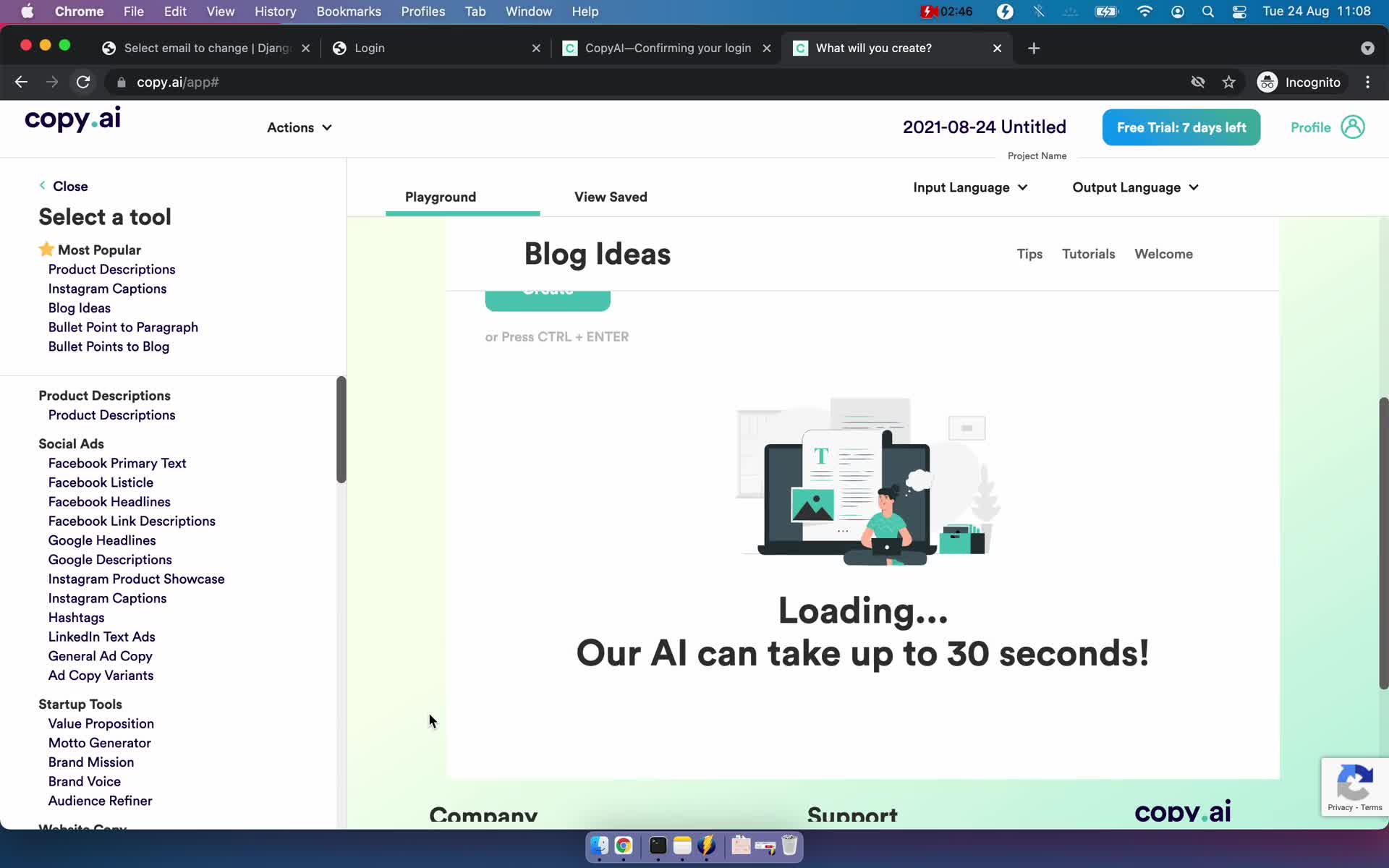The width and height of the screenshot is (1389, 868).
Task: Open the Tutorials link
Action: coord(1088,254)
